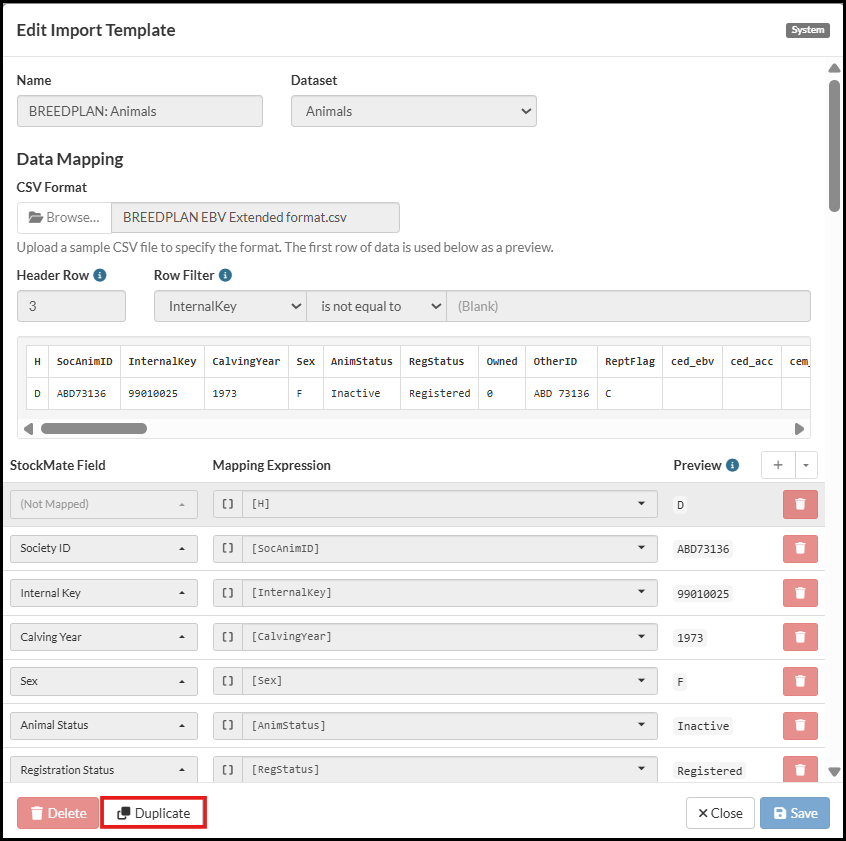This screenshot has height=841, width=846.
Task: Open the add-mapping options dropdown arrow
Action: click(x=805, y=465)
